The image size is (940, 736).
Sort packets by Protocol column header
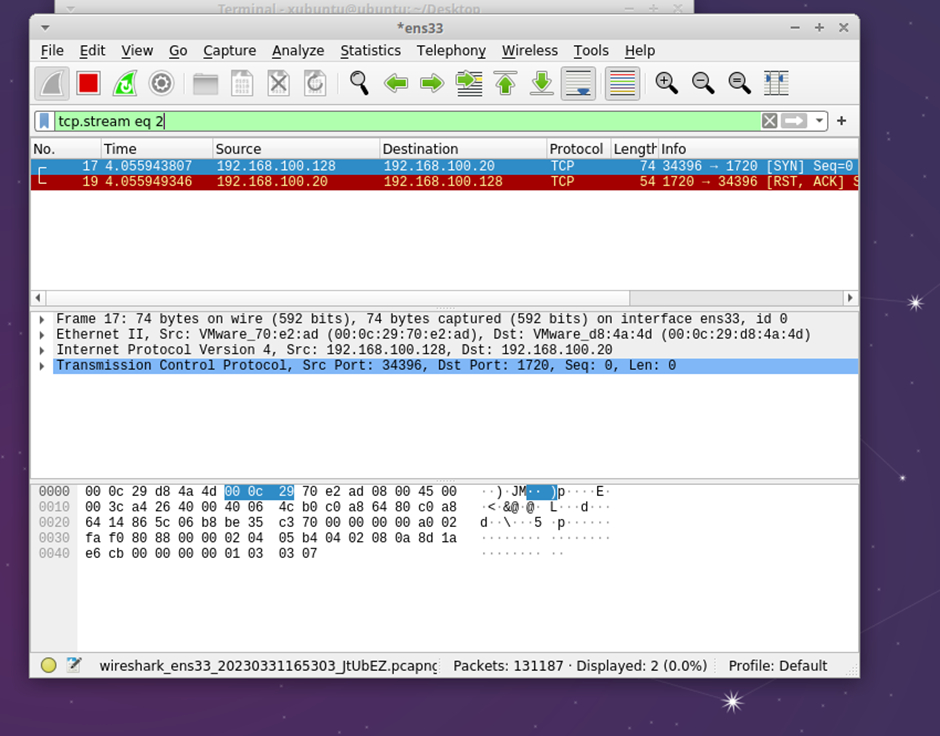point(579,149)
